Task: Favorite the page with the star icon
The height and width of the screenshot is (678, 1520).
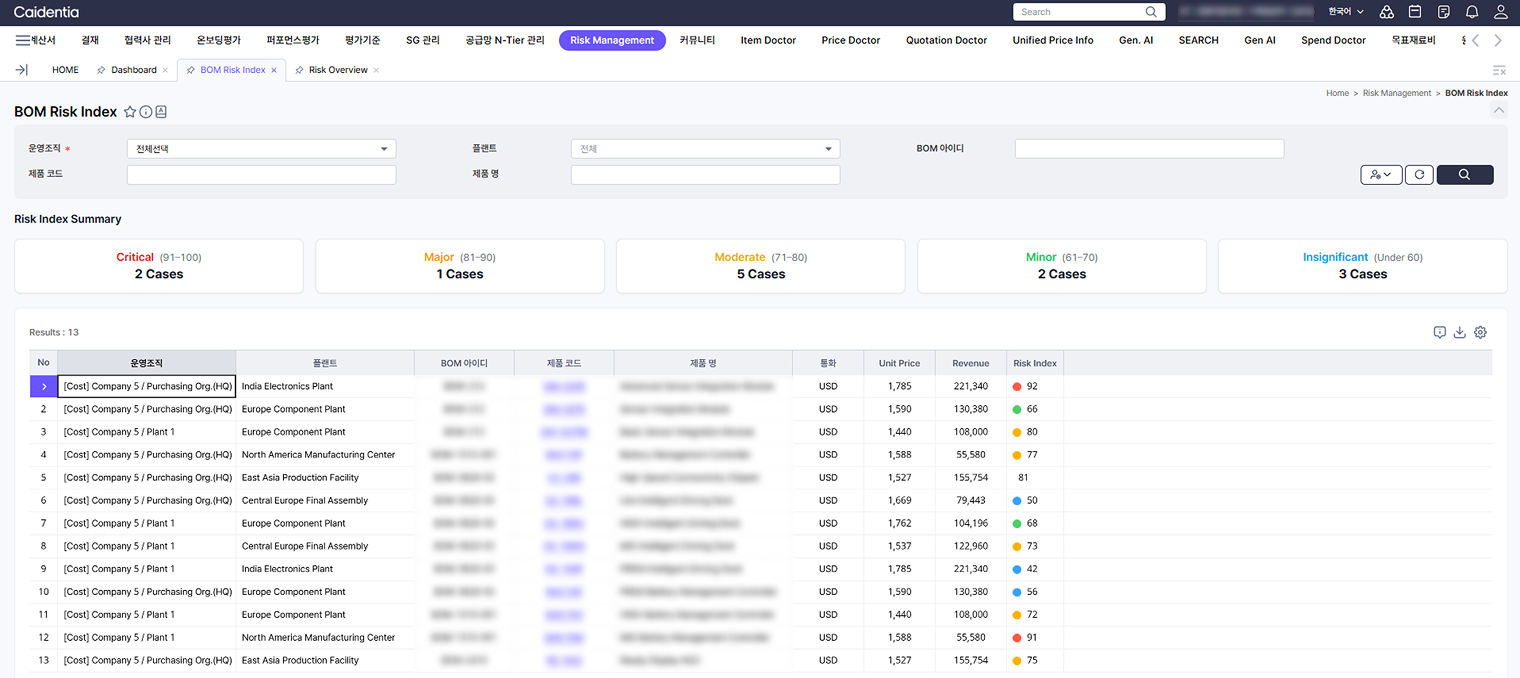Action: point(130,112)
